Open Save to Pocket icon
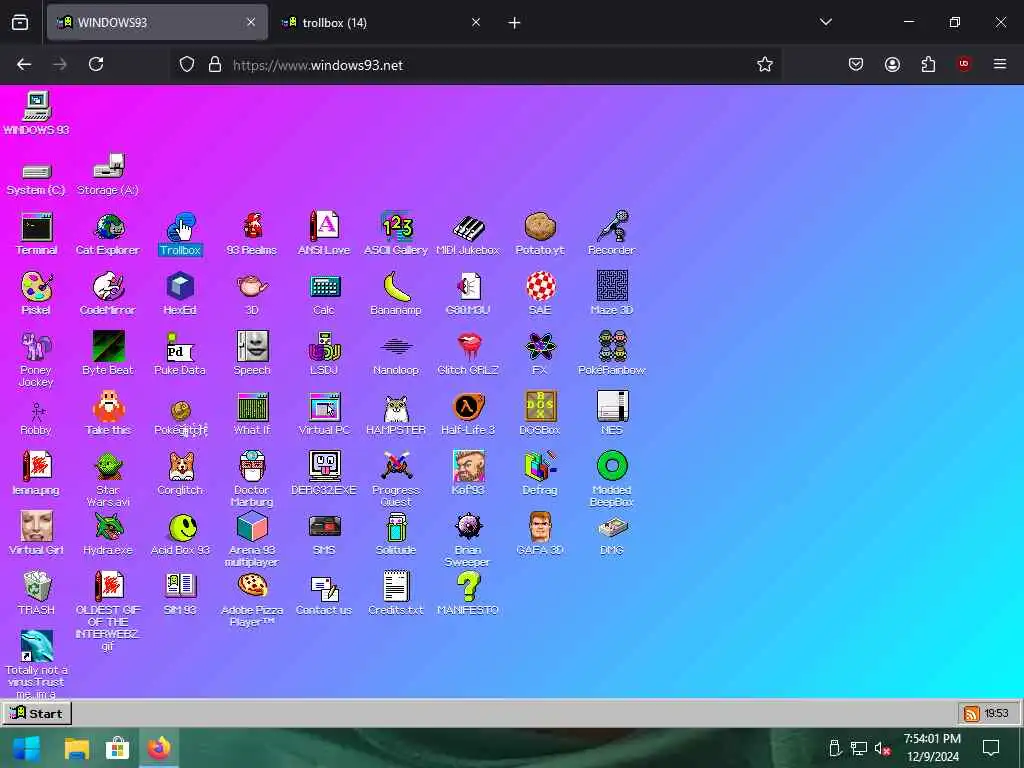This screenshot has height=768, width=1024. click(x=856, y=64)
